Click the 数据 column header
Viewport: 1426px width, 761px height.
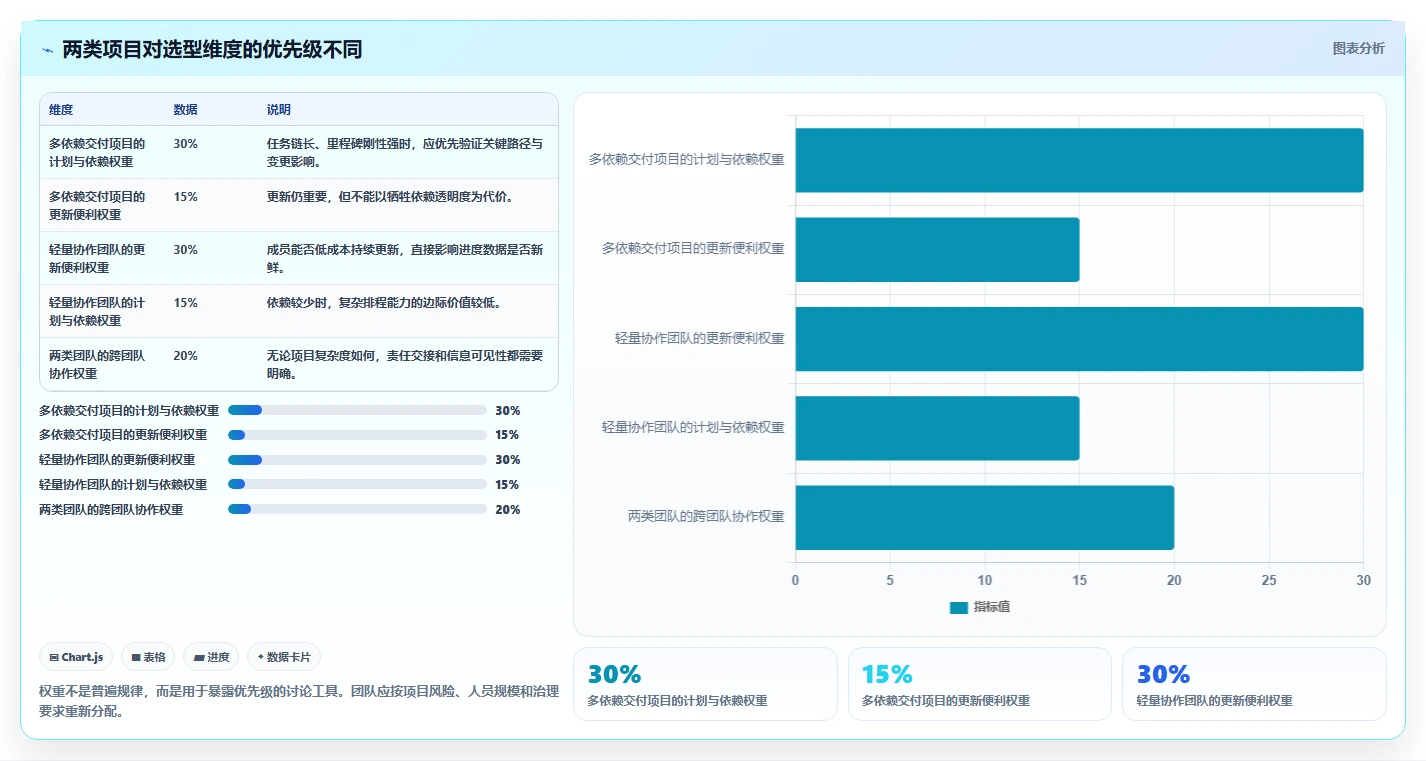(x=185, y=110)
